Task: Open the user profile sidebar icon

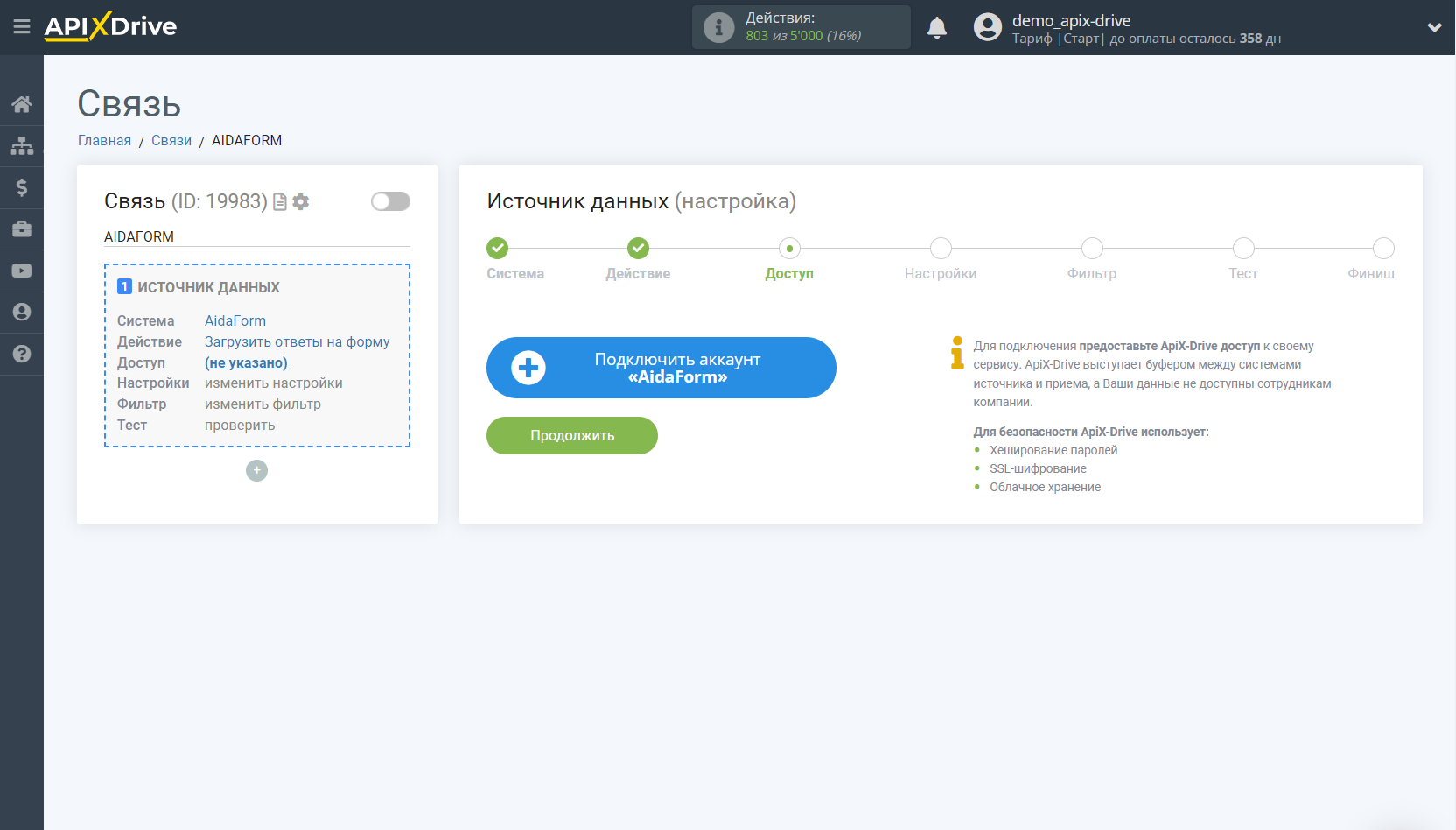Action: (x=22, y=312)
